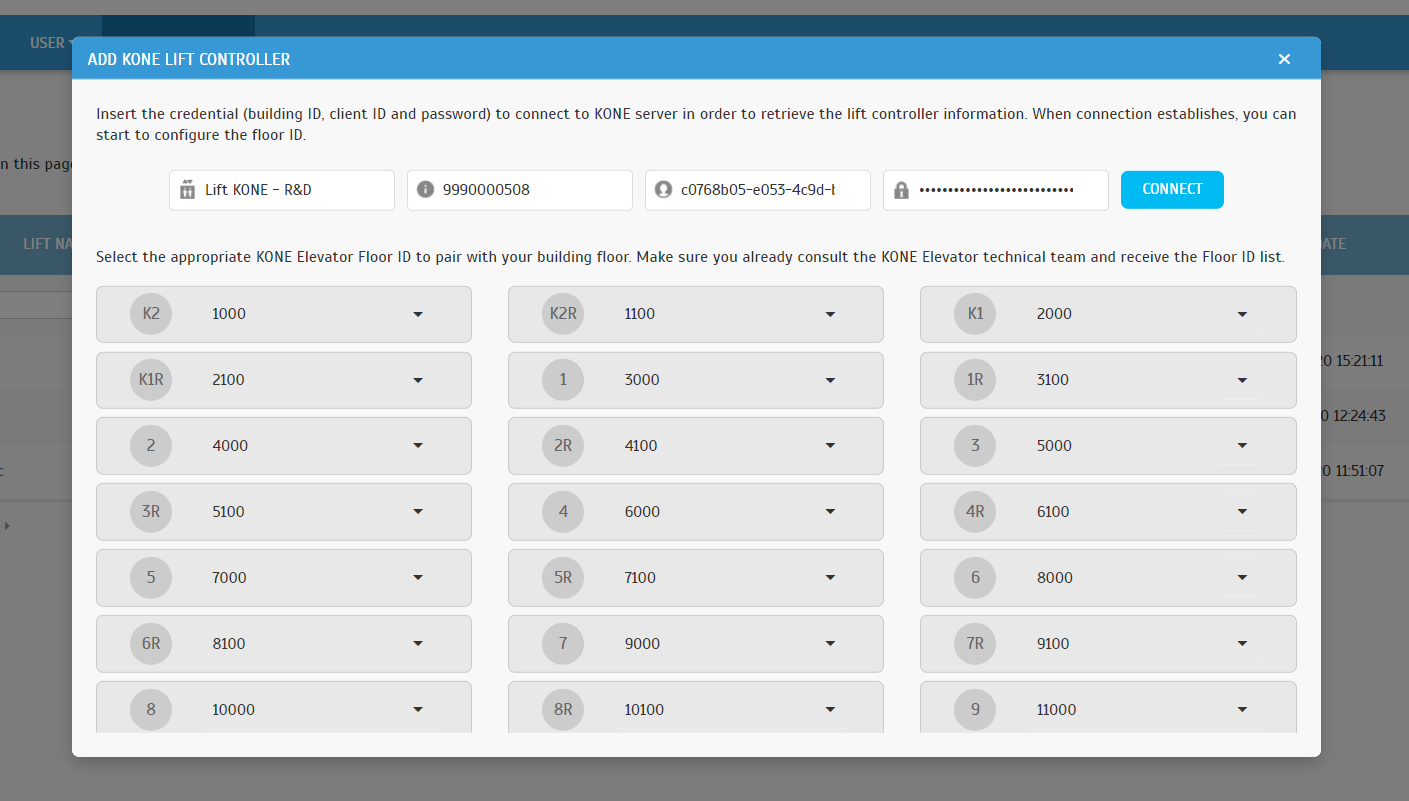Click the K2 floor badge
This screenshot has width=1409, height=801.
[x=151, y=314]
